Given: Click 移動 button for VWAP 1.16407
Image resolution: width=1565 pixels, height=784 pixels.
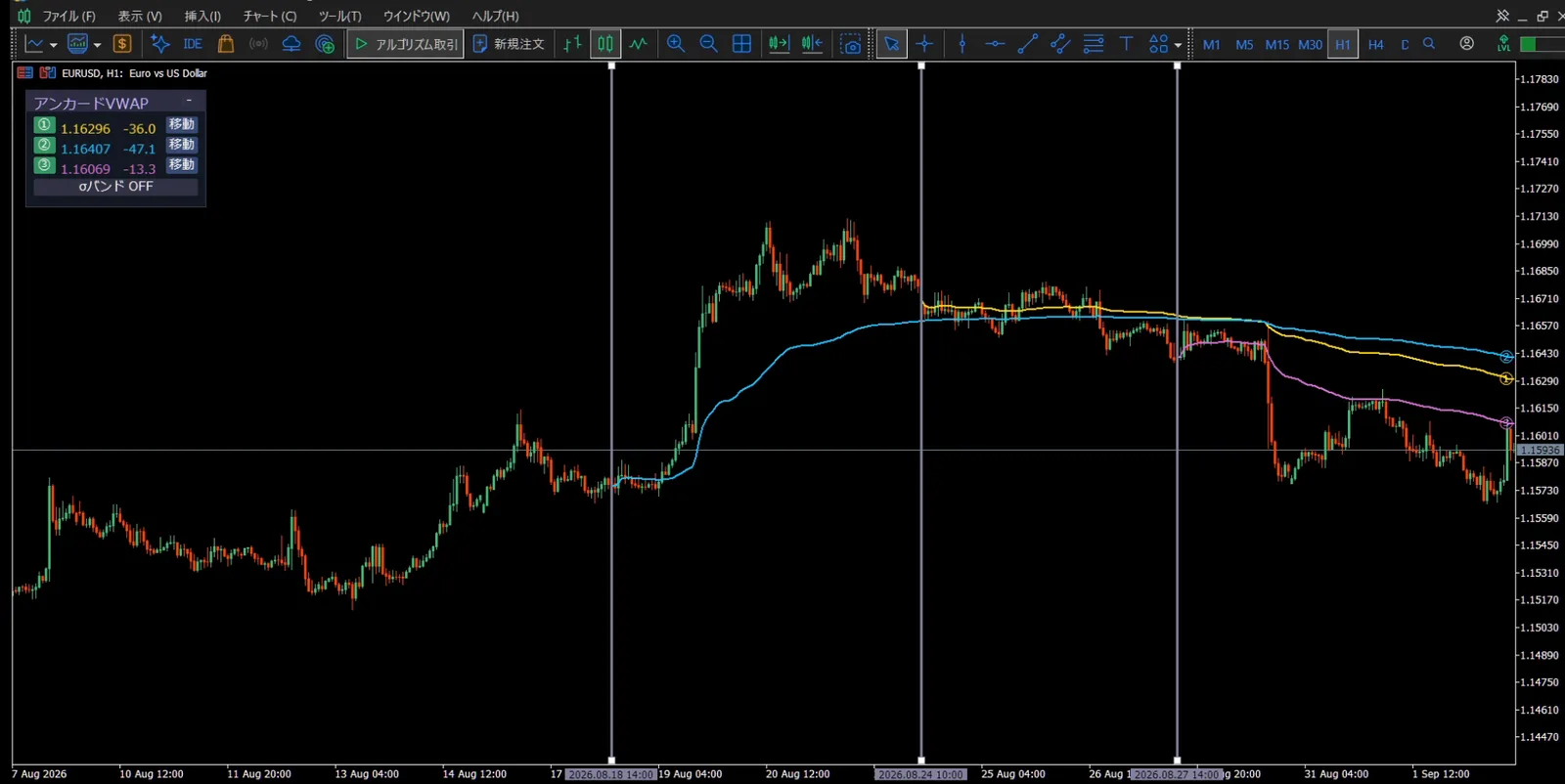Looking at the screenshot, I should (182, 145).
